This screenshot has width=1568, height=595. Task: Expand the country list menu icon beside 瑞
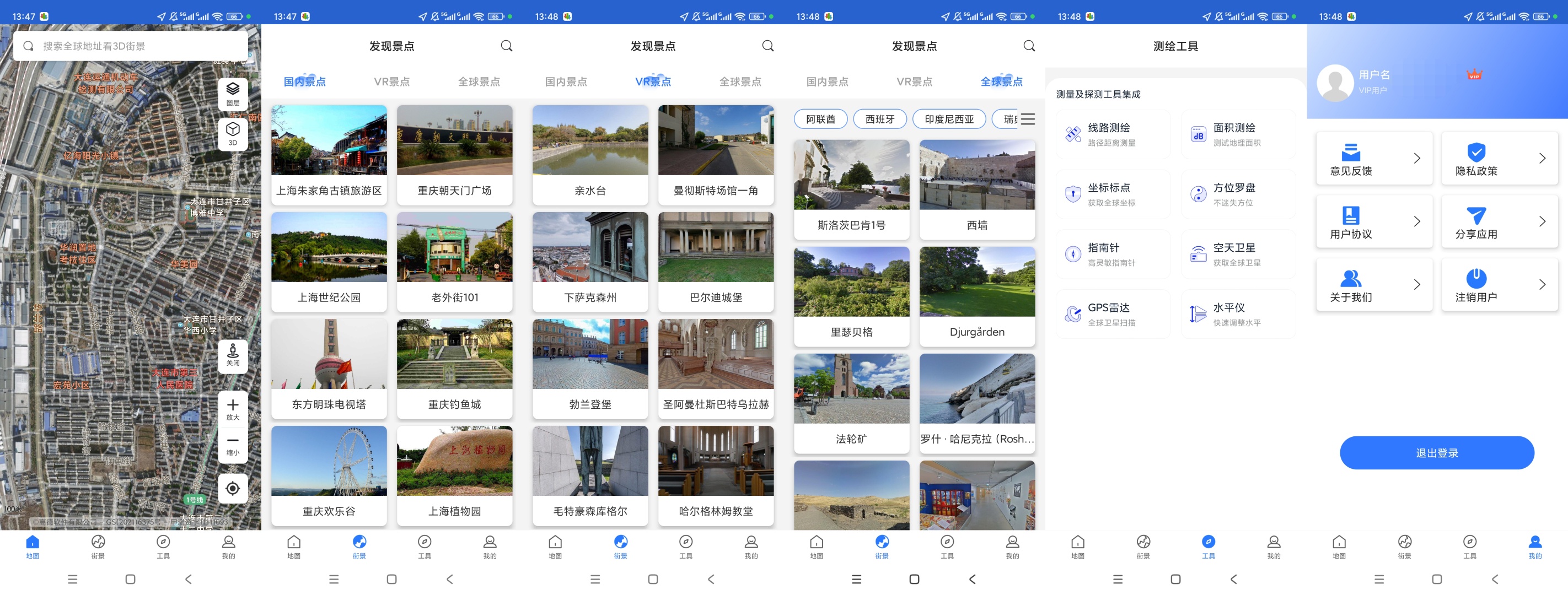coord(1028,118)
